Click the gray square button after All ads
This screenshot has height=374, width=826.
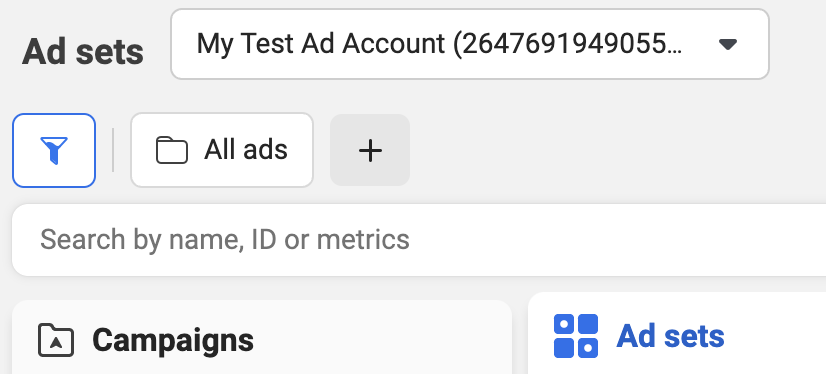point(370,151)
